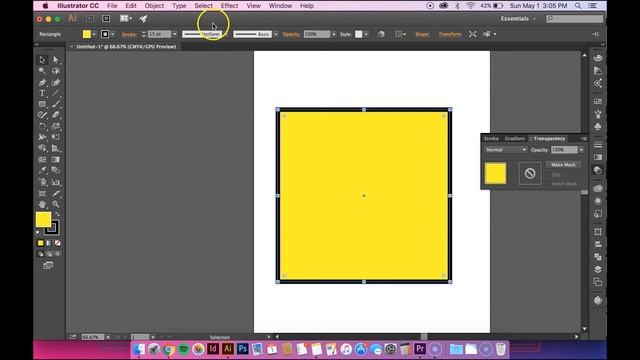Image resolution: width=640 pixels, height=360 pixels.
Task: Select the Hand tool
Action: pyautogui.click(x=42, y=204)
